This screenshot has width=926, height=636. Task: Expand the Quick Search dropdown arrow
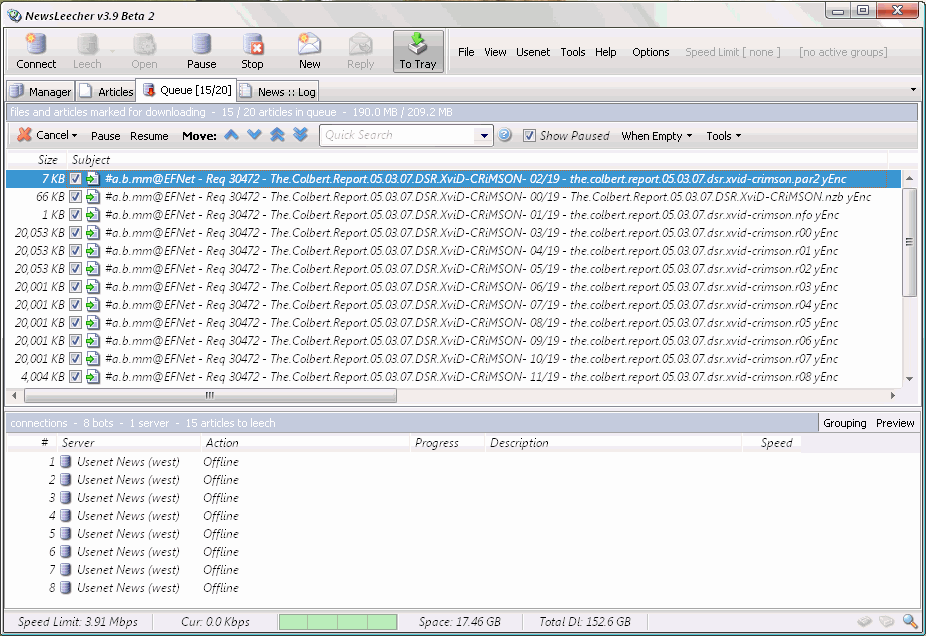click(484, 136)
